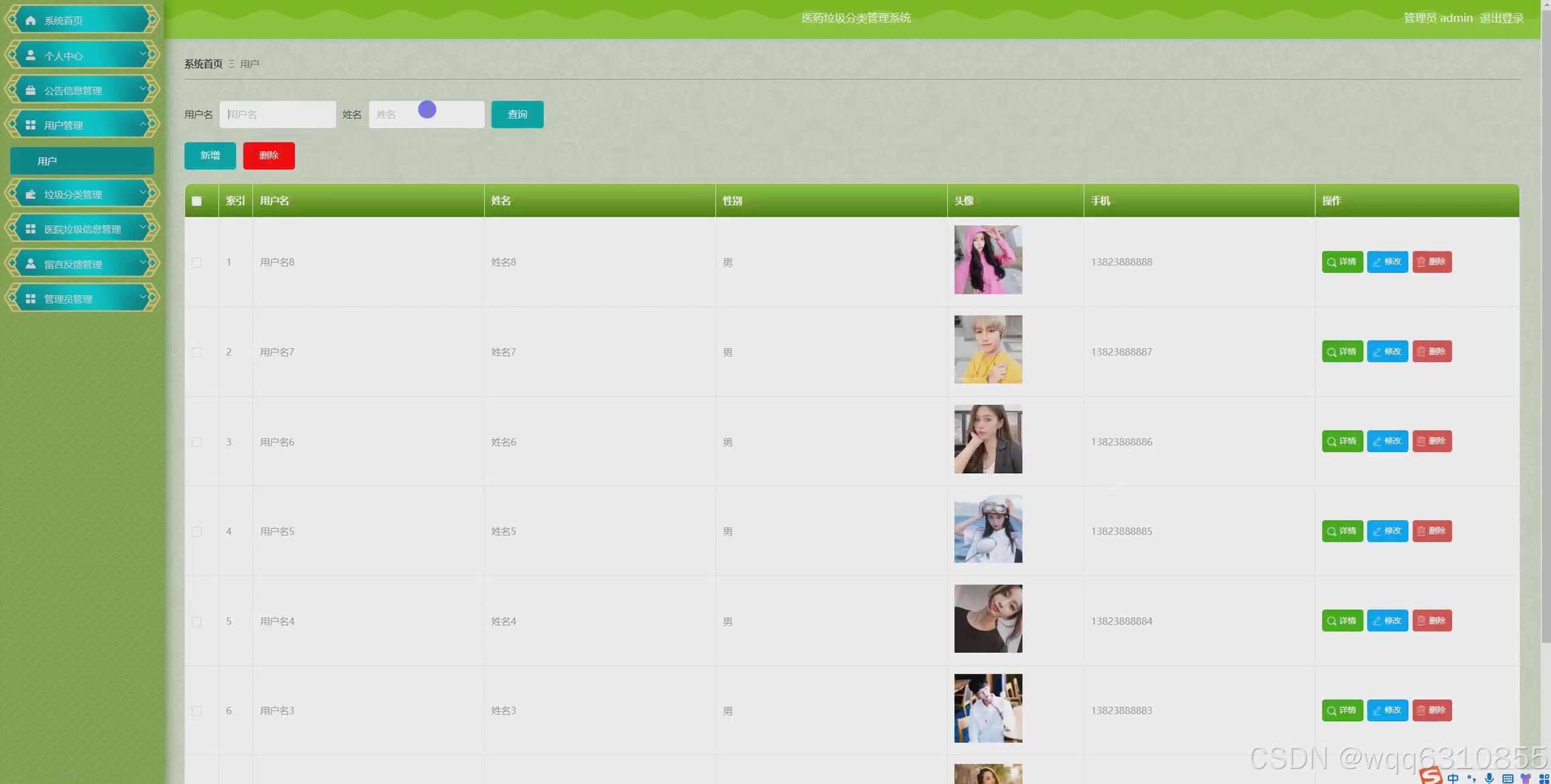Screen dimensions: 1551x784
Task: Click 修改 for 用户名4
Action: tap(1387, 621)
